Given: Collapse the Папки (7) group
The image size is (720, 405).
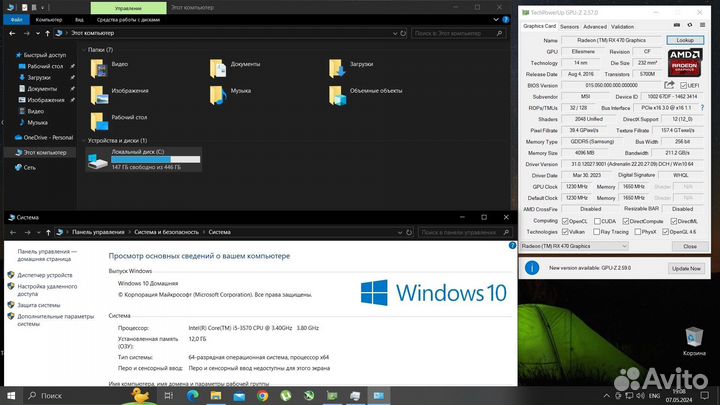Looking at the screenshot, I should click(x=84, y=50).
